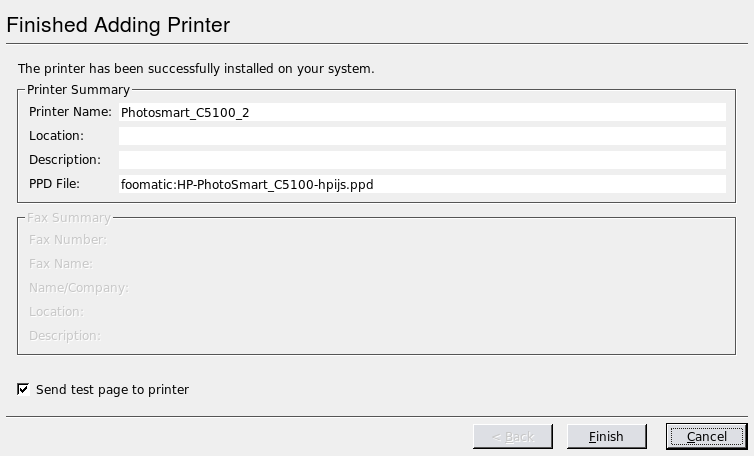The image size is (754, 456).
Task: Click the disabled Fax Number label
Action: (68, 240)
